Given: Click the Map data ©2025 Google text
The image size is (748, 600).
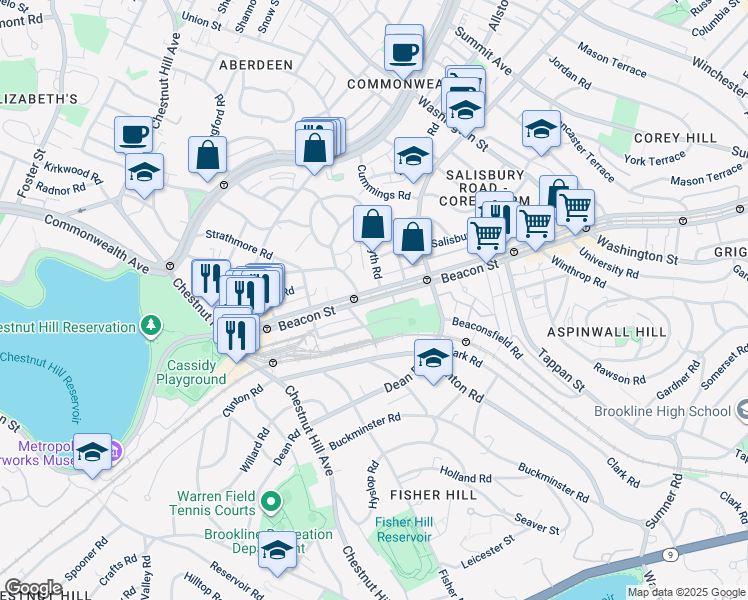Looking at the screenshot, I should [x=686, y=593].
